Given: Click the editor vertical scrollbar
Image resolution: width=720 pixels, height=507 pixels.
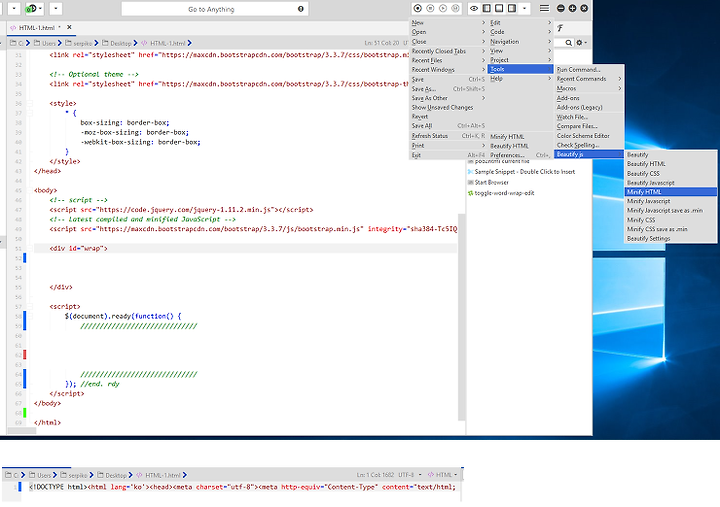Looking at the screenshot, I should (461, 317).
